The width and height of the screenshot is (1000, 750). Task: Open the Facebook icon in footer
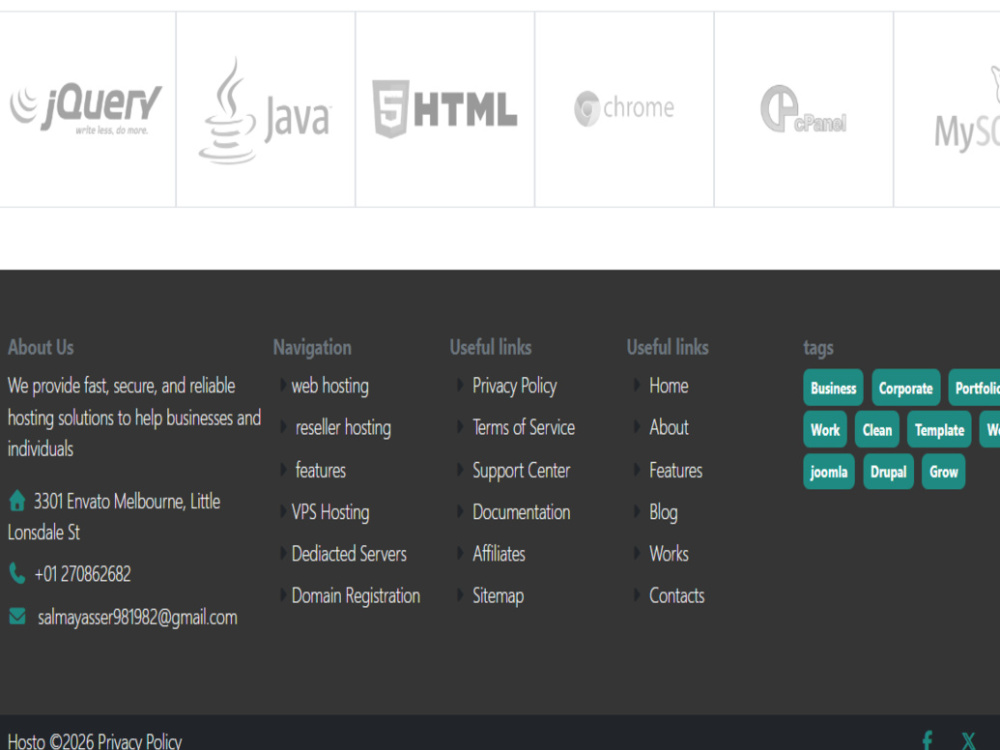(927, 740)
